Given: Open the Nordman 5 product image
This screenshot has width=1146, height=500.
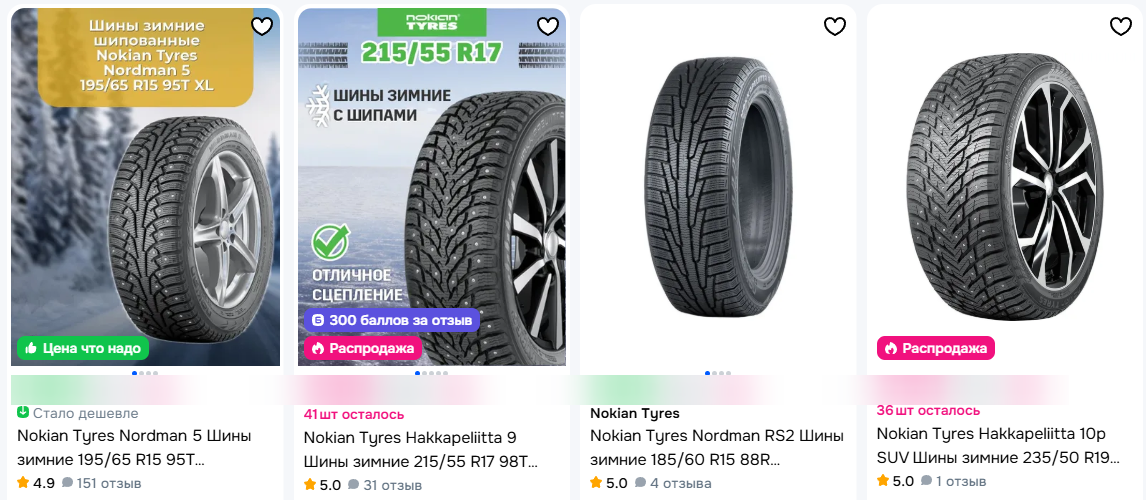Looking at the screenshot, I should [145, 186].
